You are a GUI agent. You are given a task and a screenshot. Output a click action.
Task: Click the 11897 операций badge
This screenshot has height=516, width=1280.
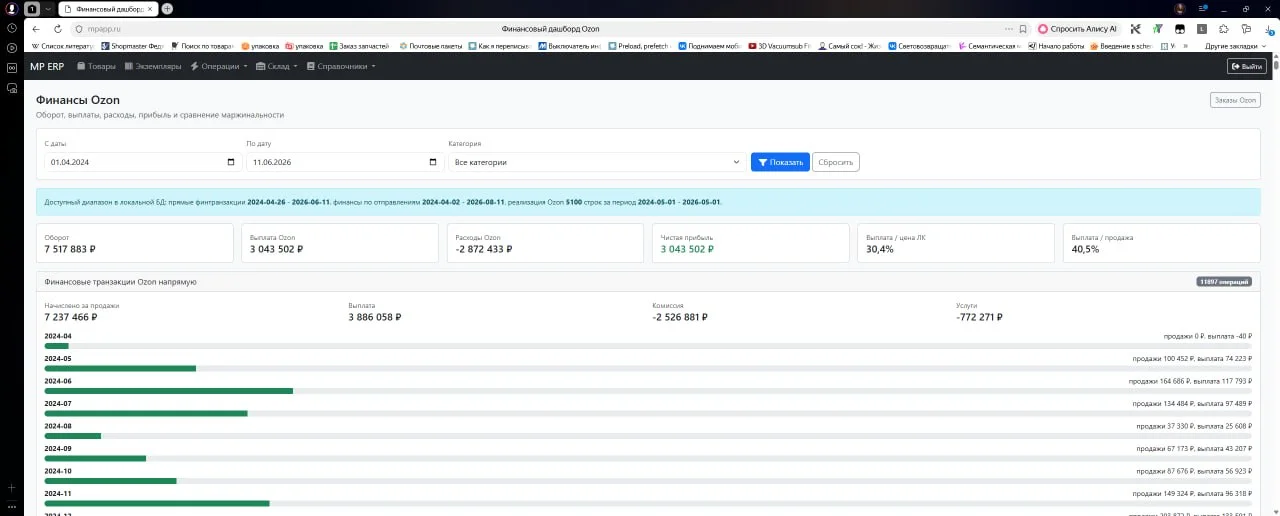click(1224, 282)
